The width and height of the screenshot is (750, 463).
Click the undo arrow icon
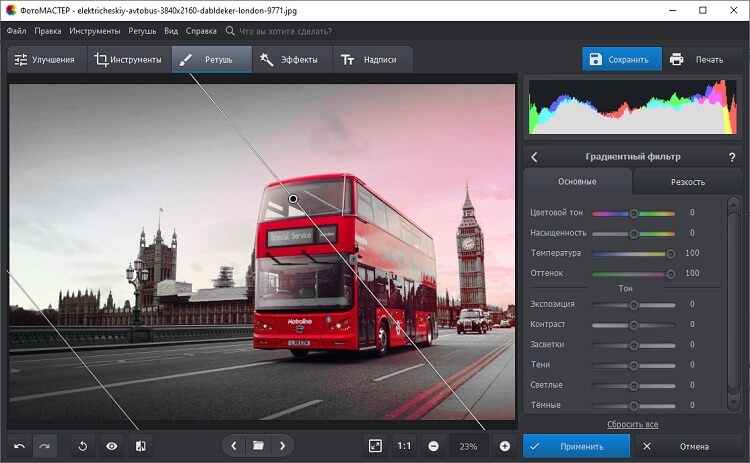tap(19, 446)
